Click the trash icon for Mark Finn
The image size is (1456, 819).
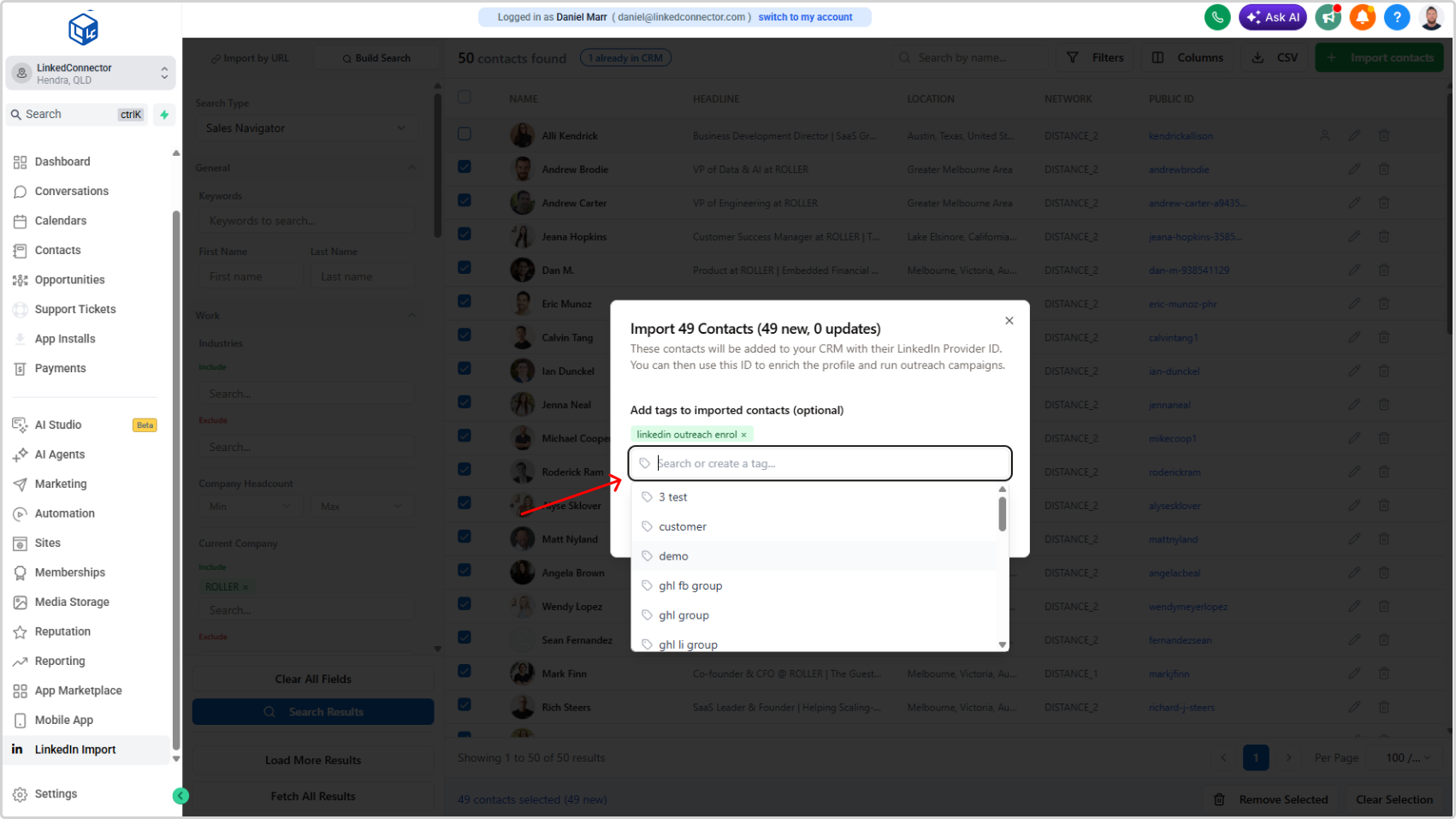(1383, 674)
